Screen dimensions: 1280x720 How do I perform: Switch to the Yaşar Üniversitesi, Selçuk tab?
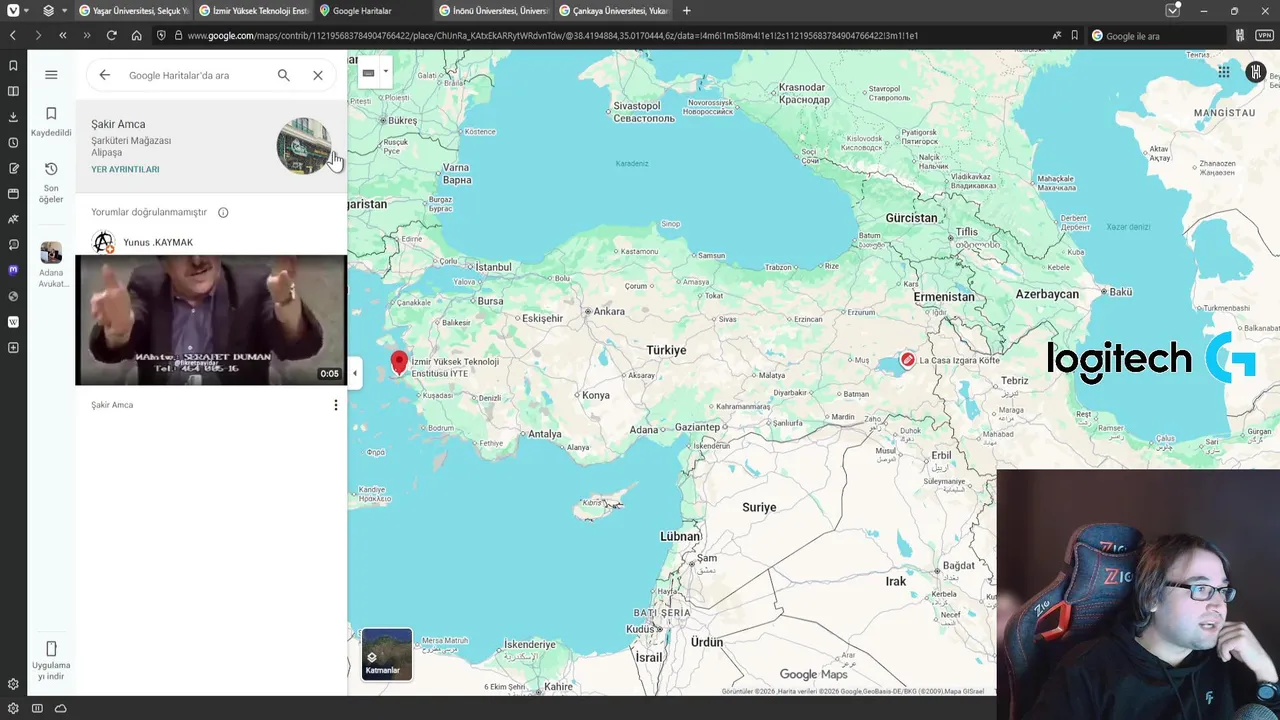pyautogui.click(x=134, y=11)
